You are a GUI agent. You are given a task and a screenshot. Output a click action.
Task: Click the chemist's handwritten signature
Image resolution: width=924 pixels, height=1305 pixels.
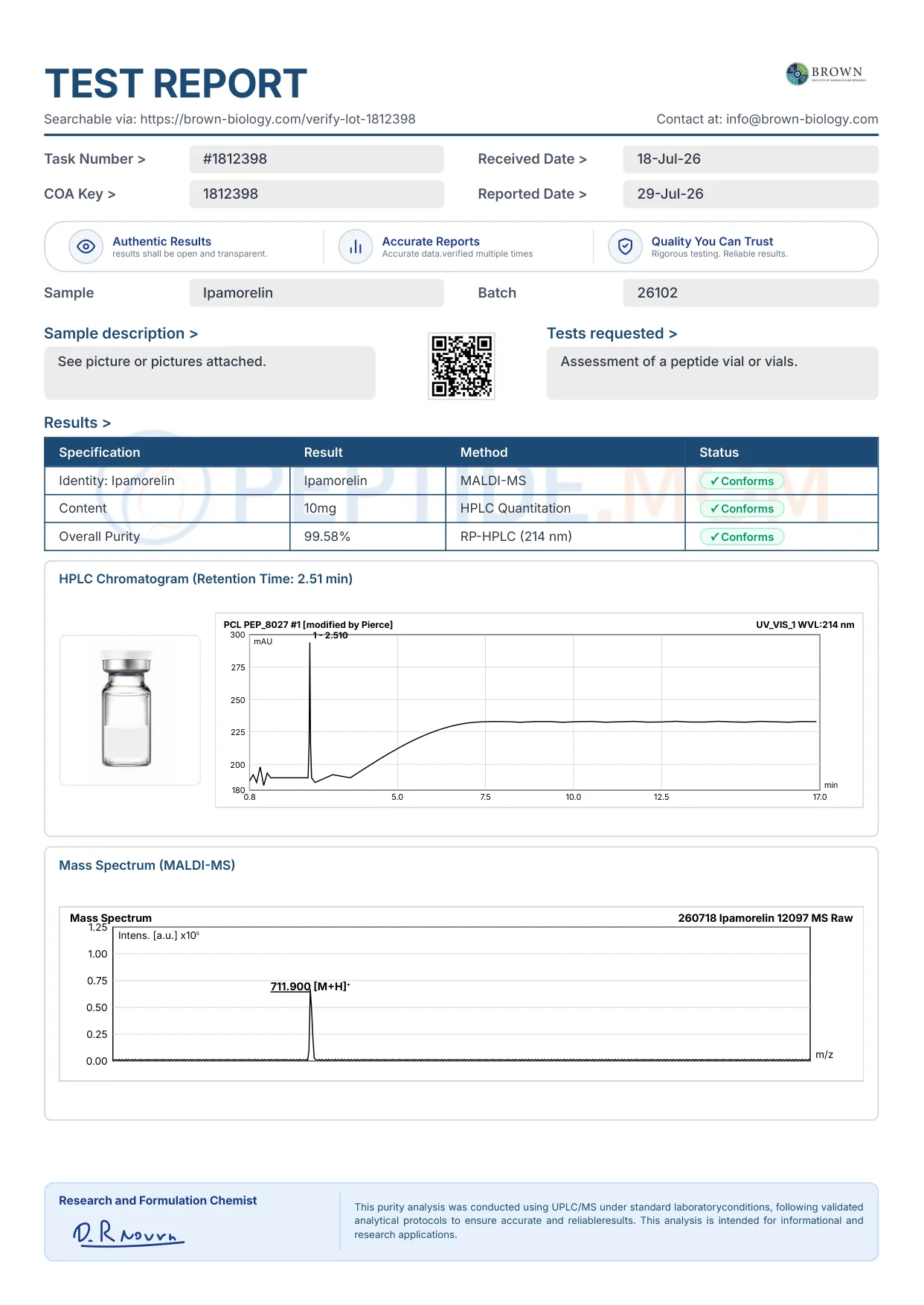[x=128, y=1234]
